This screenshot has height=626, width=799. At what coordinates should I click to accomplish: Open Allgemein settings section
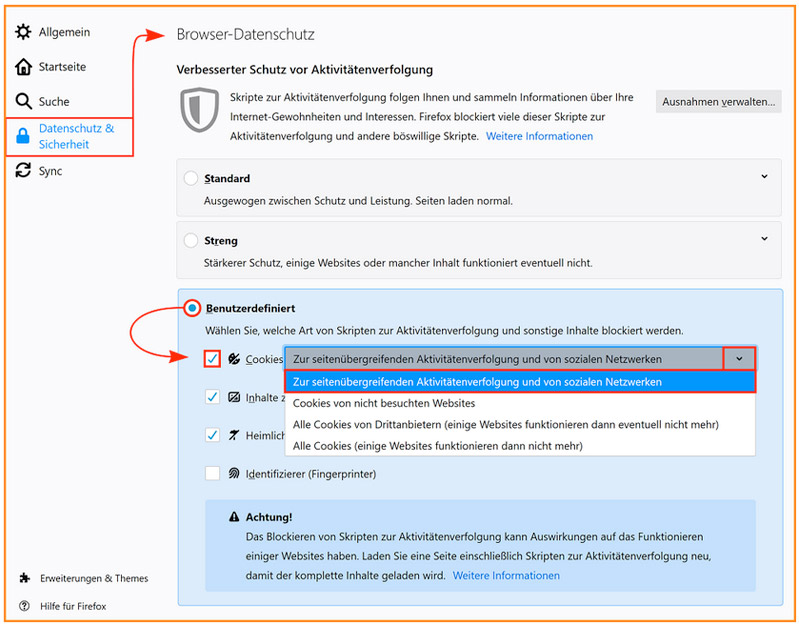point(52,32)
